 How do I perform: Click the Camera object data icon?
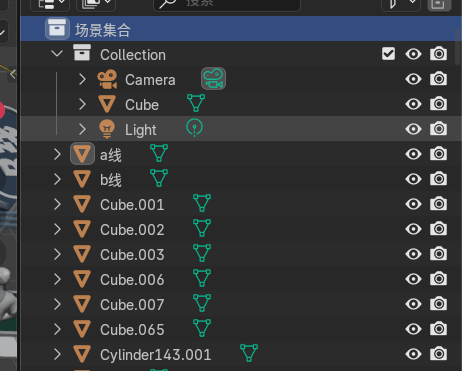pyautogui.click(x=213, y=79)
